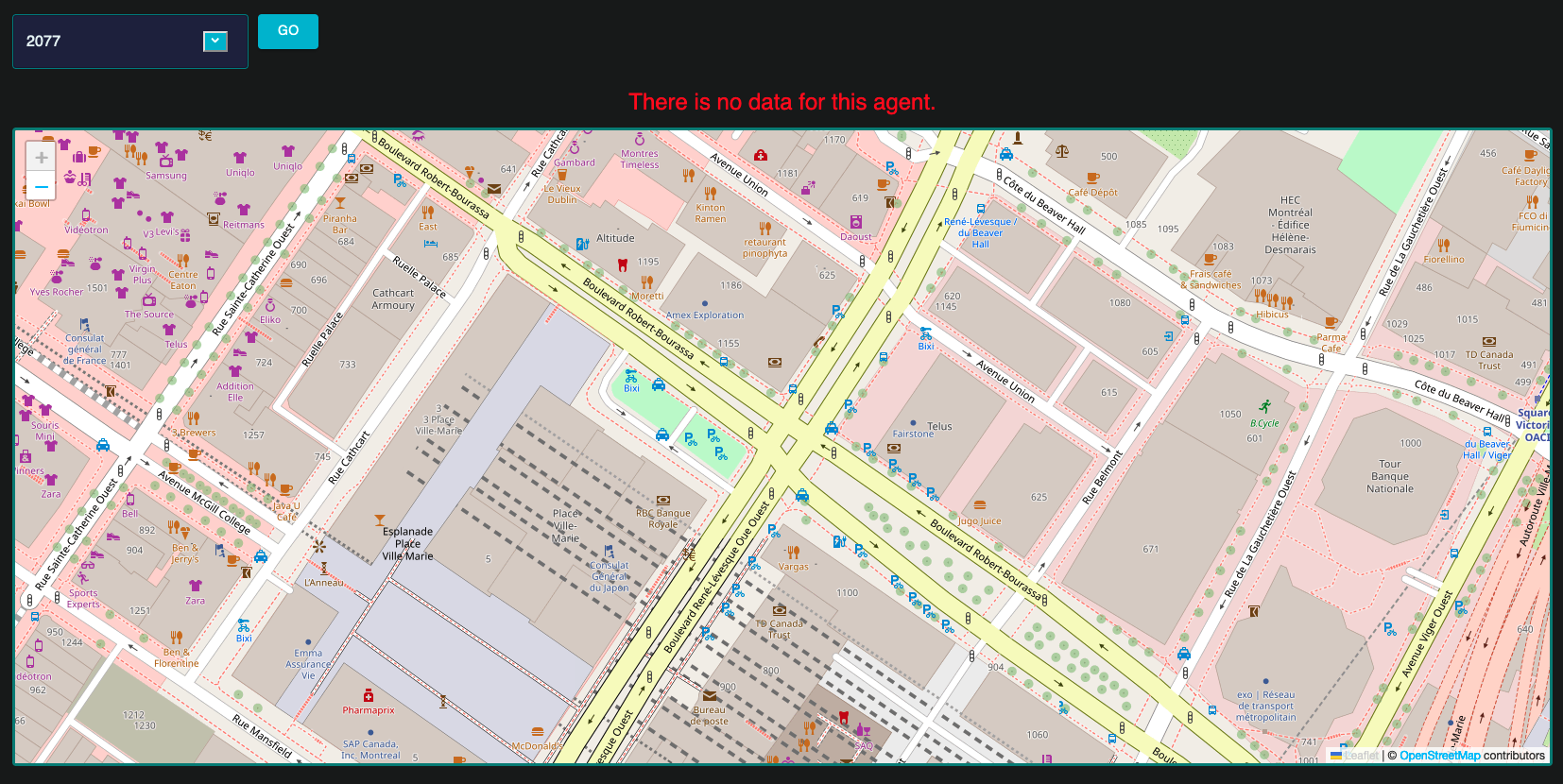The width and height of the screenshot is (1563, 784).
Task: Click the Ben & Florentine restaurant icon
Action: point(177,638)
